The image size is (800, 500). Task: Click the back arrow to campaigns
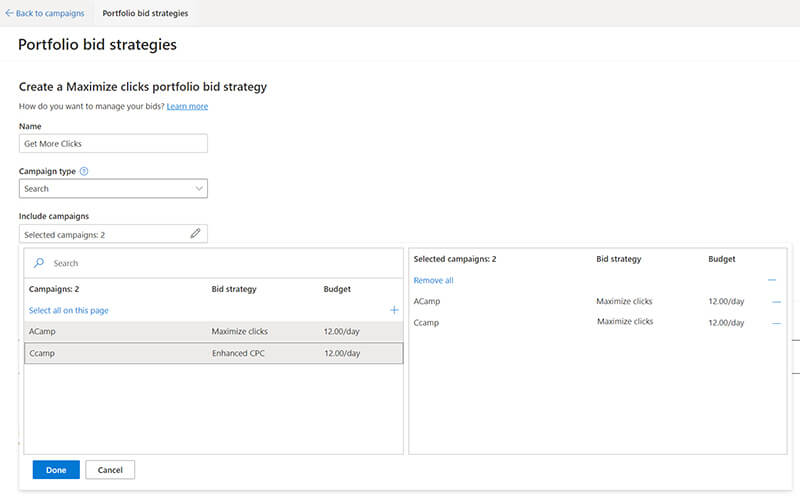[x=9, y=13]
